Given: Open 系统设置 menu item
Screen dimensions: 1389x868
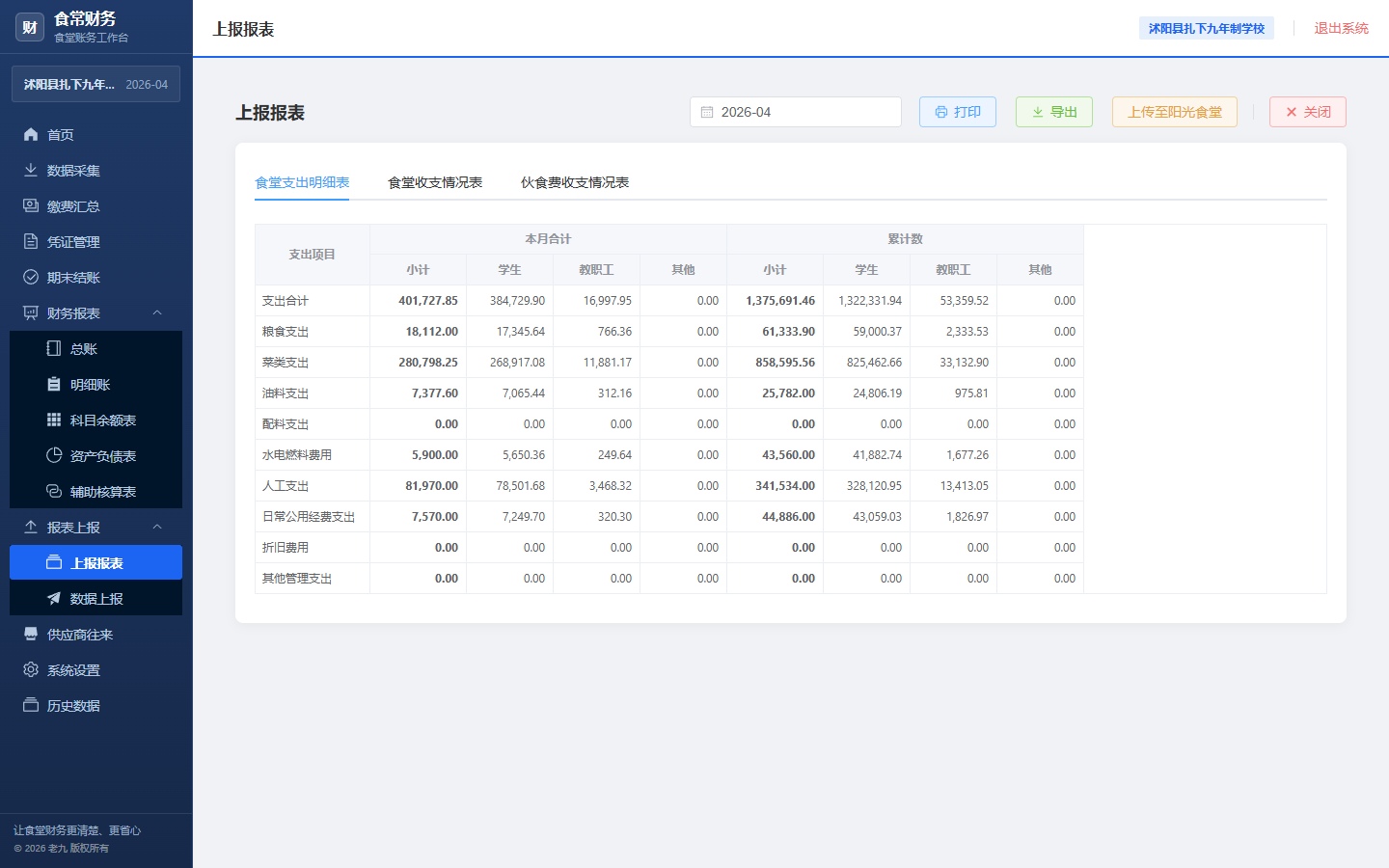Looking at the screenshot, I should coord(95,669).
